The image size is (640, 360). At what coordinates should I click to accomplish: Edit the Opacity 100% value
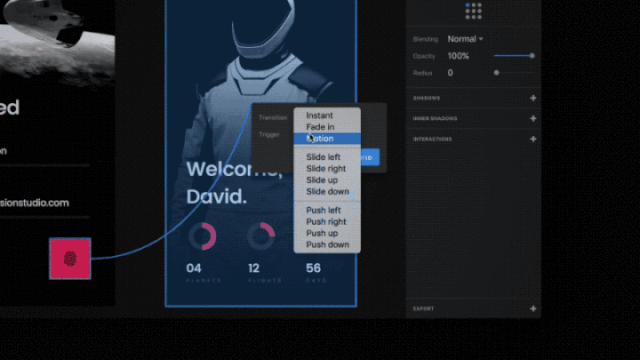pyautogui.click(x=458, y=56)
